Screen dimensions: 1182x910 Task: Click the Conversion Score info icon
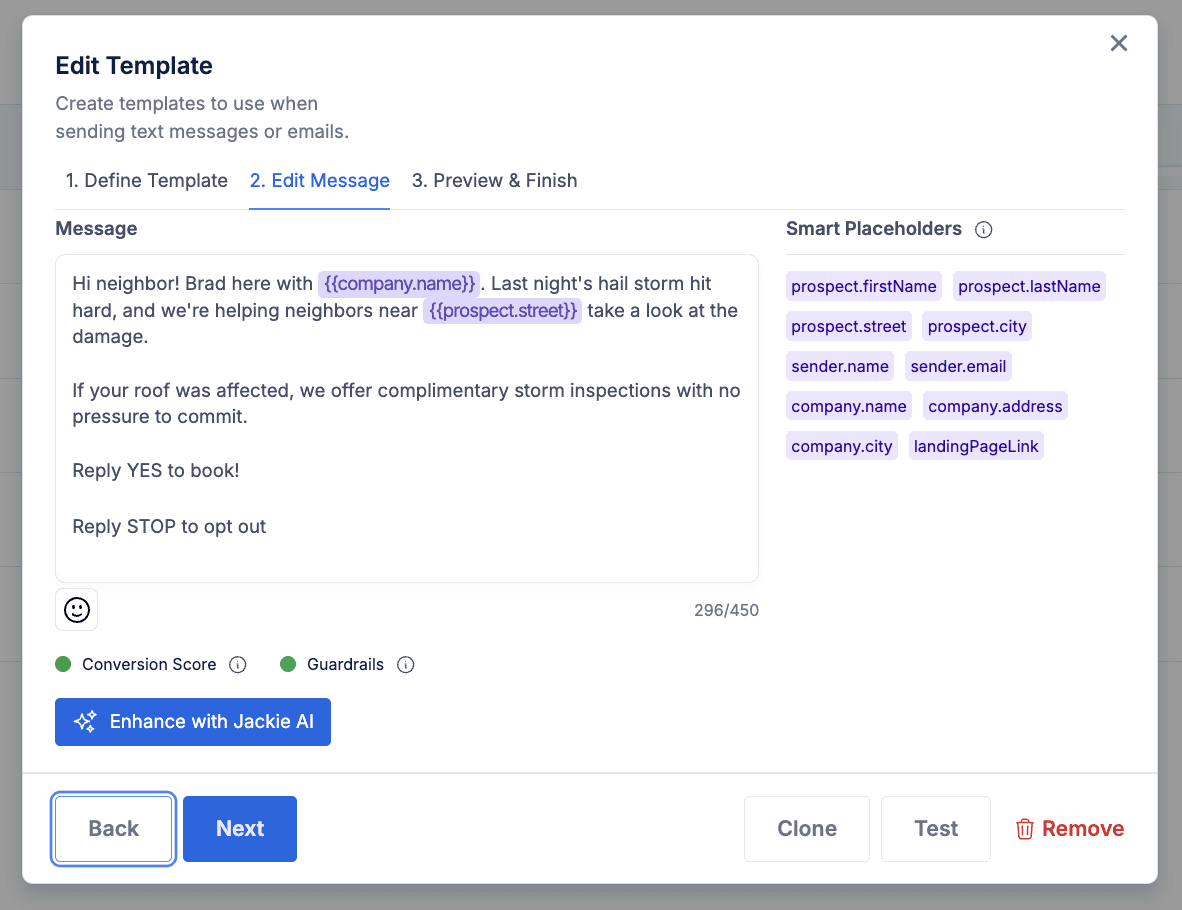coord(237,664)
